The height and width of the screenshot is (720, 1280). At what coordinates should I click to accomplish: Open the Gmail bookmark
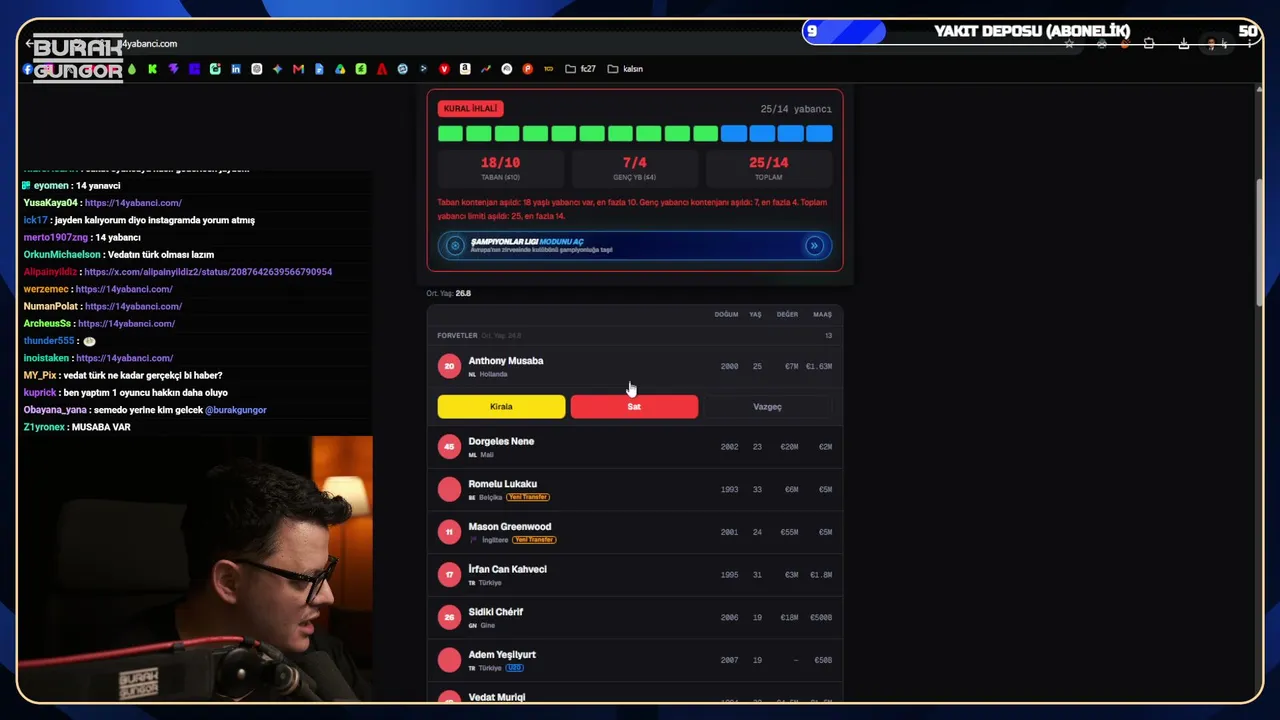click(x=298, y=69)
